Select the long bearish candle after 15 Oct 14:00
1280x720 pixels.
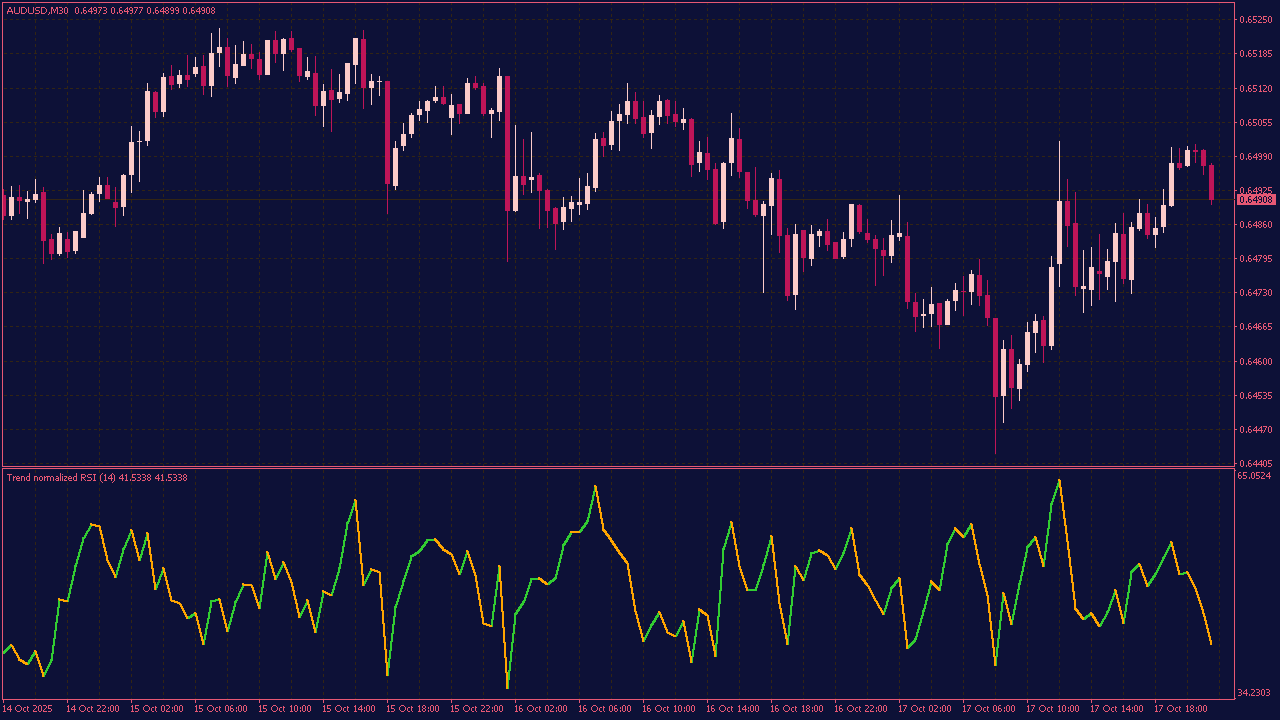pyautogui.click(x=387, y=130)
